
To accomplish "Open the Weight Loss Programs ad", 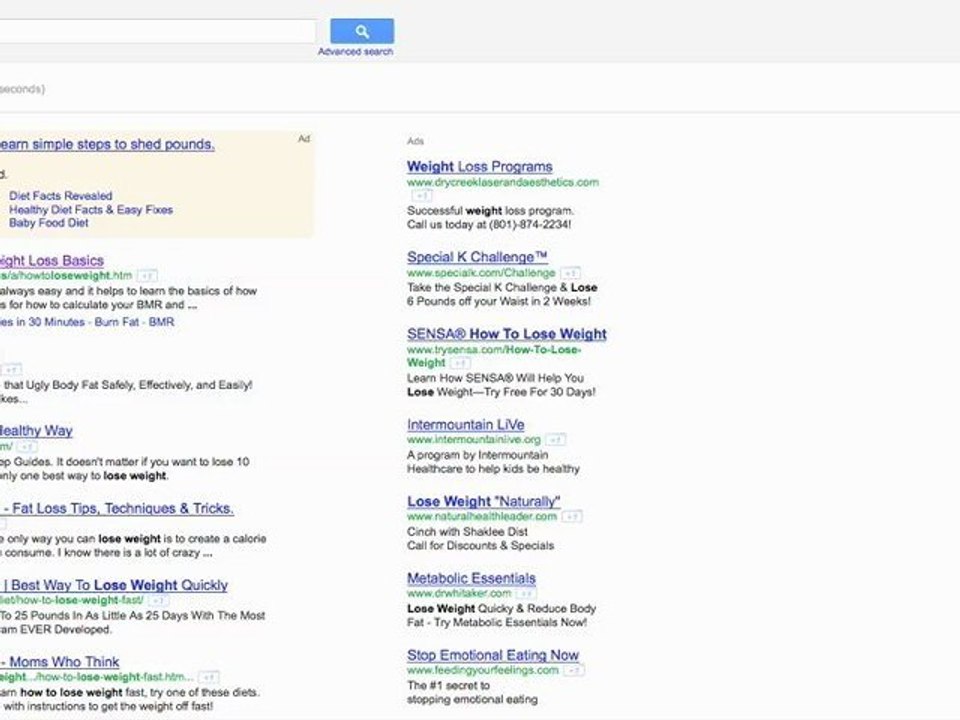I will [x=479, y=167].
